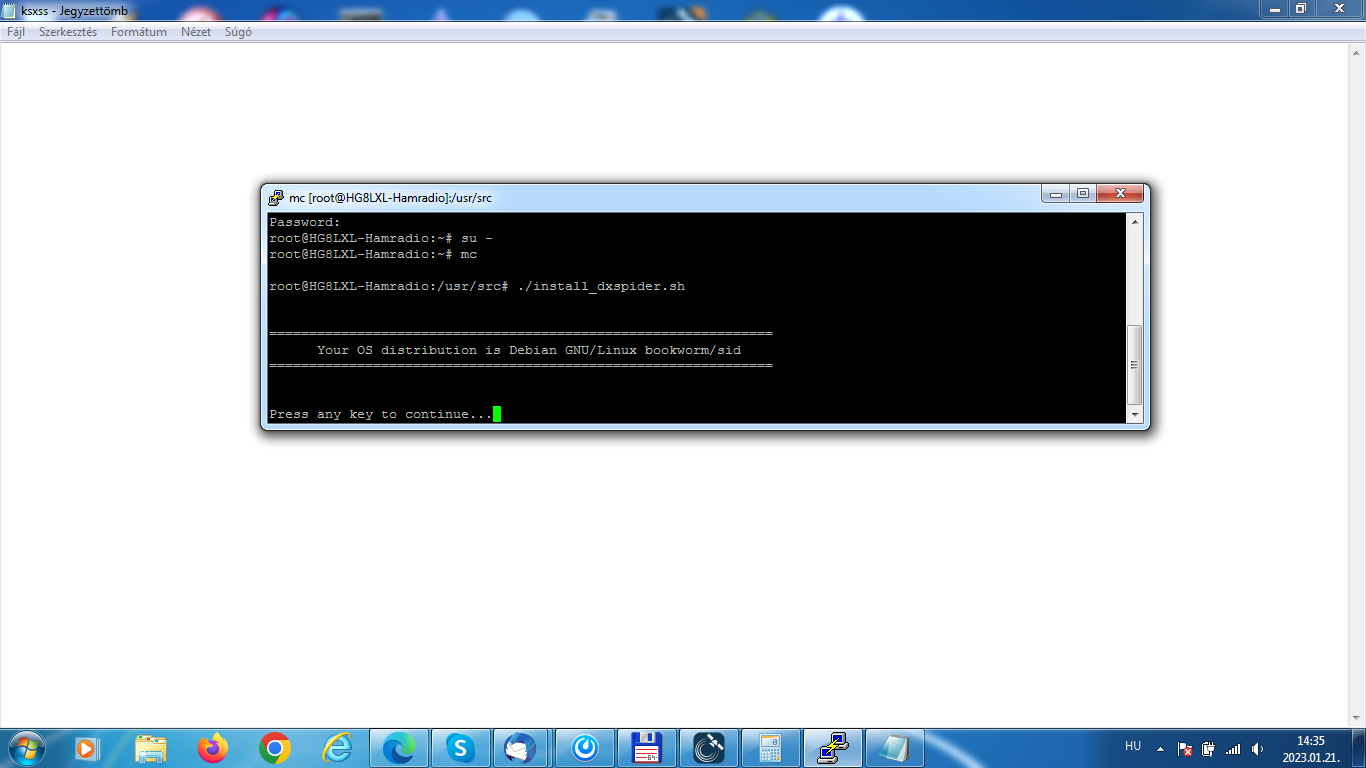
Task: Open the Súgó menu
Action: click(x=238, y=32)
